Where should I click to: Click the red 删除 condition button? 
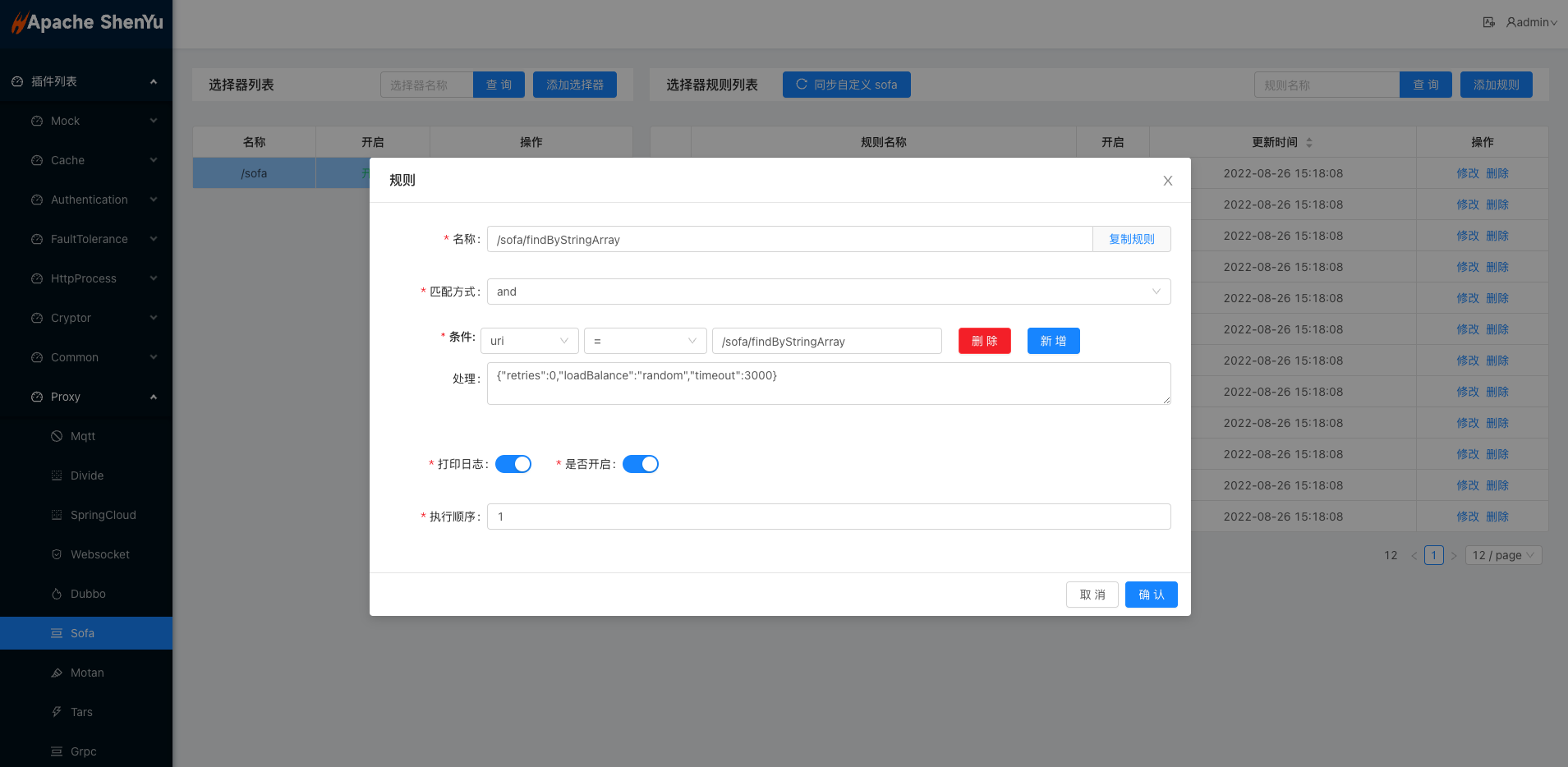pos(984,341)
